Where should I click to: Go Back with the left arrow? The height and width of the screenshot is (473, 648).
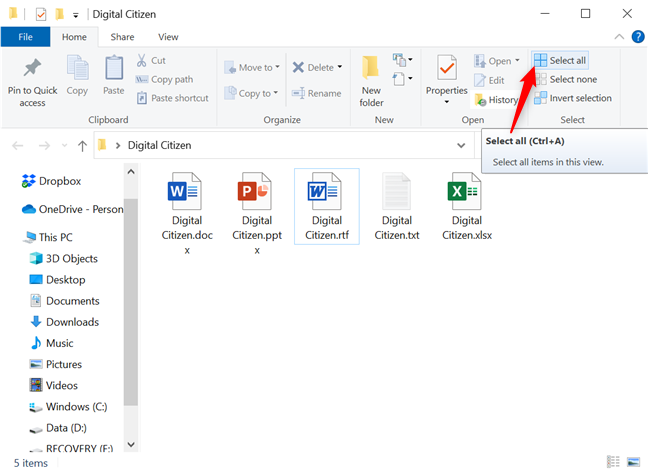click(17, 145)
